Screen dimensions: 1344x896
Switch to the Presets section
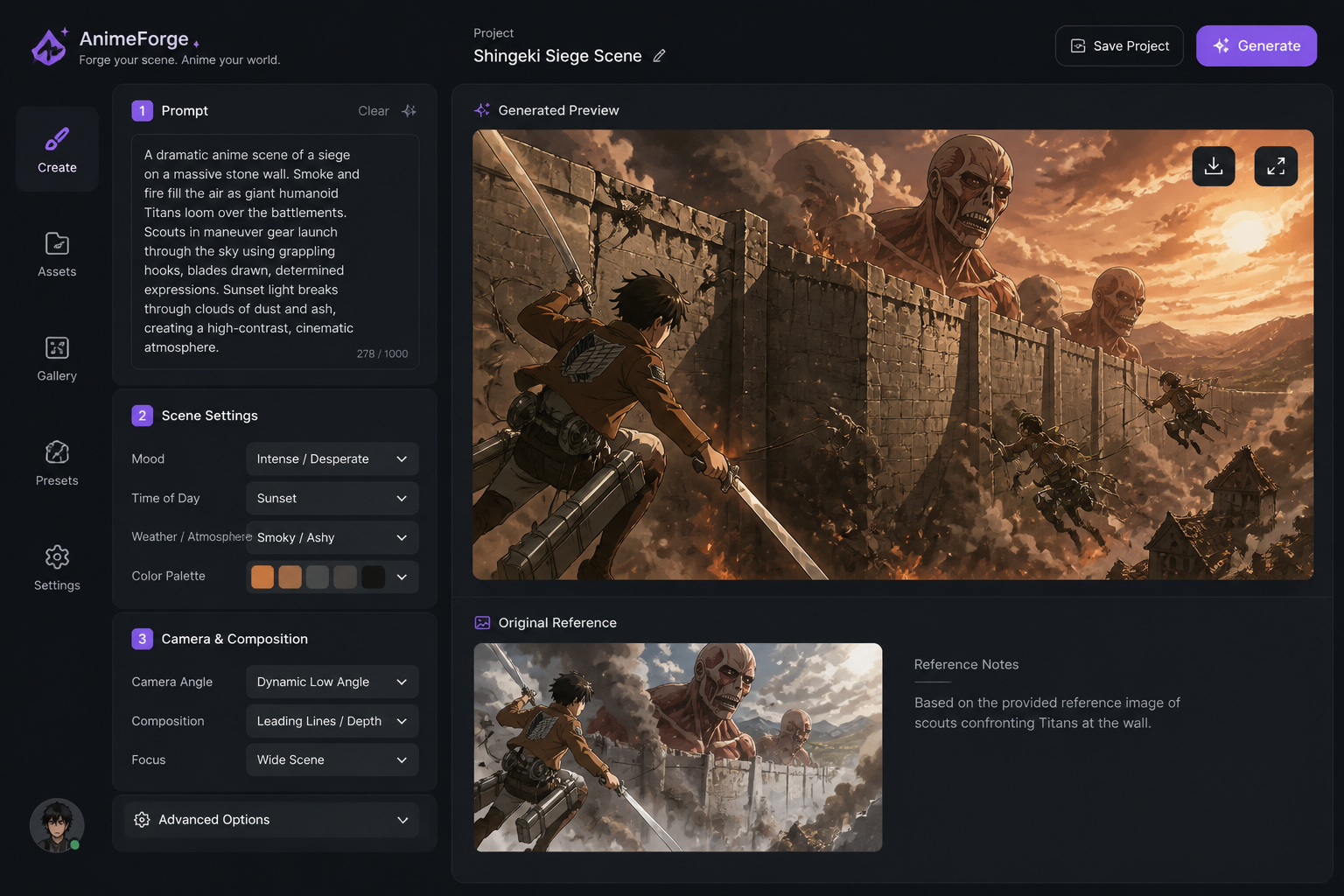coord(57,463)
